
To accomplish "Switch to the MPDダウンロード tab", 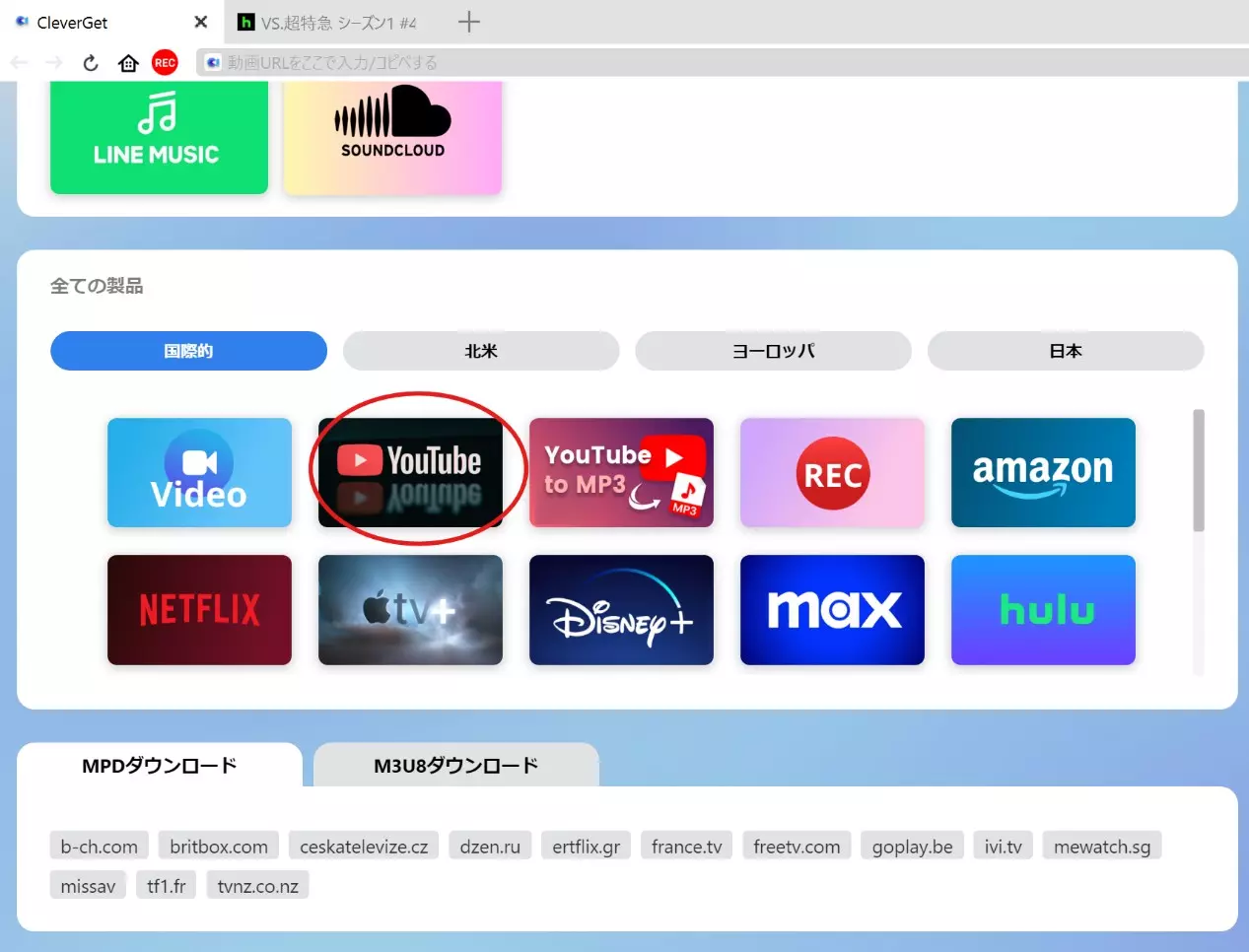I will pyautogui.click(x=160, y=766).
